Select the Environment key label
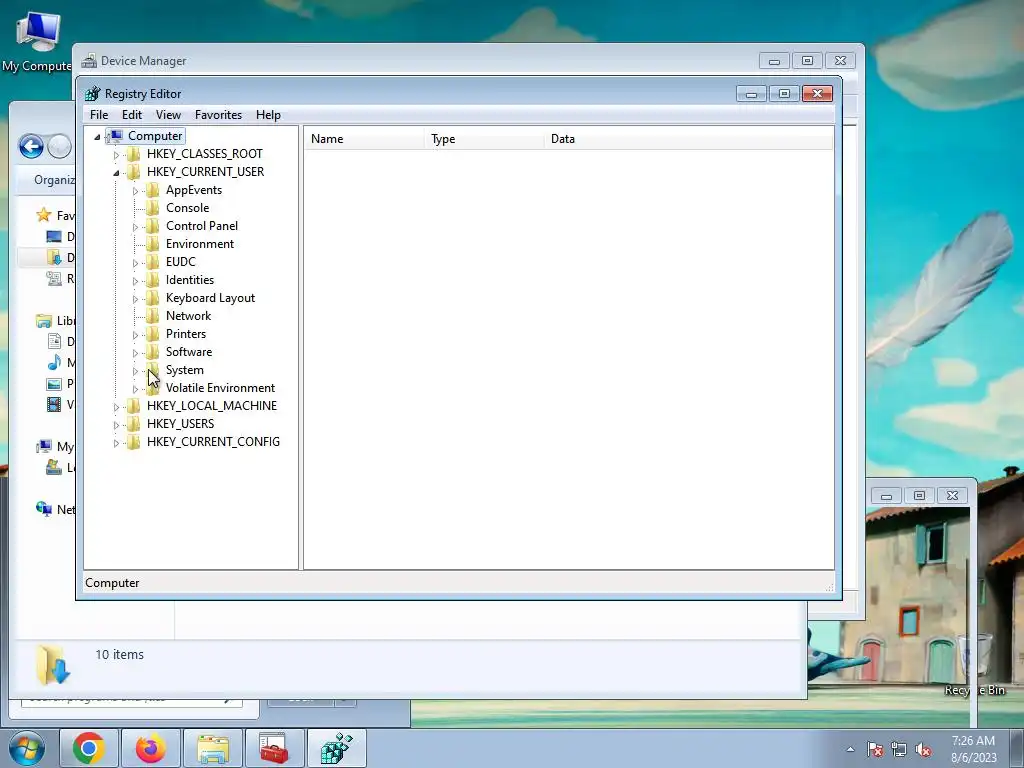The width and height of the screenshot is (1024, 768). tap(200, 244)
